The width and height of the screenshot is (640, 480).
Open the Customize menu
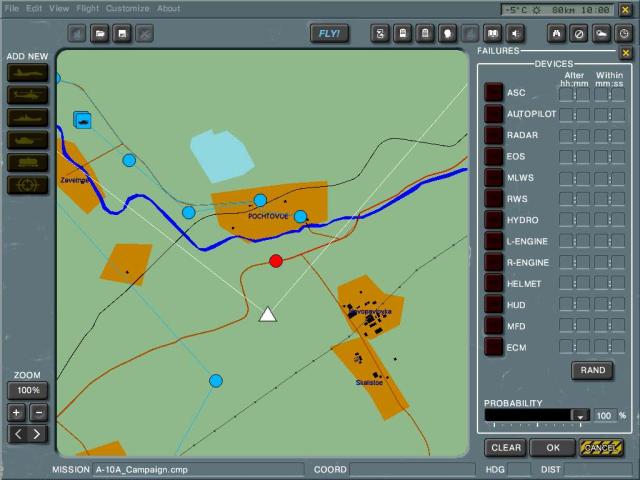point(128,8)
